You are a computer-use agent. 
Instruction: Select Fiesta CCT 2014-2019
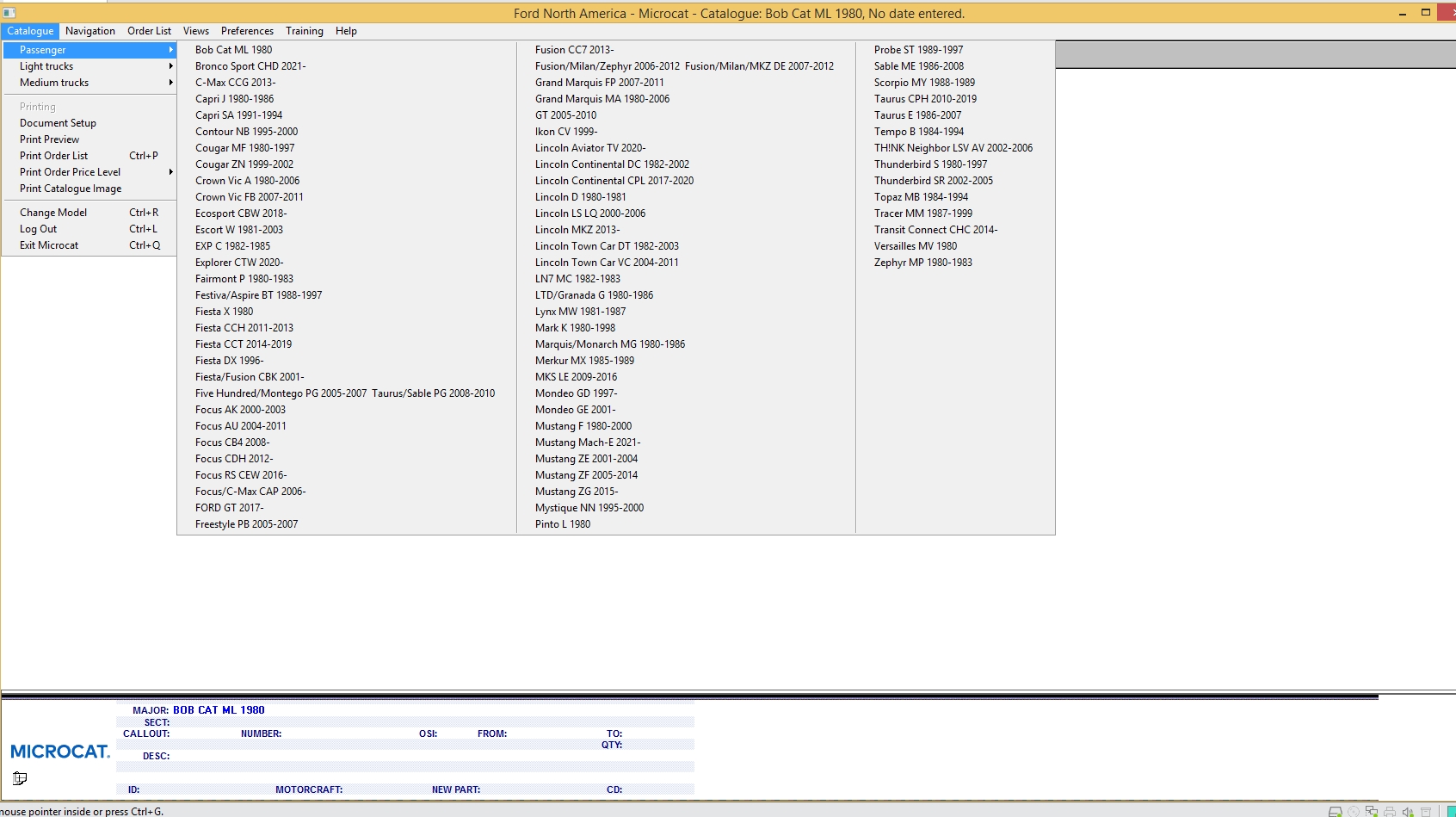point(244,344)
